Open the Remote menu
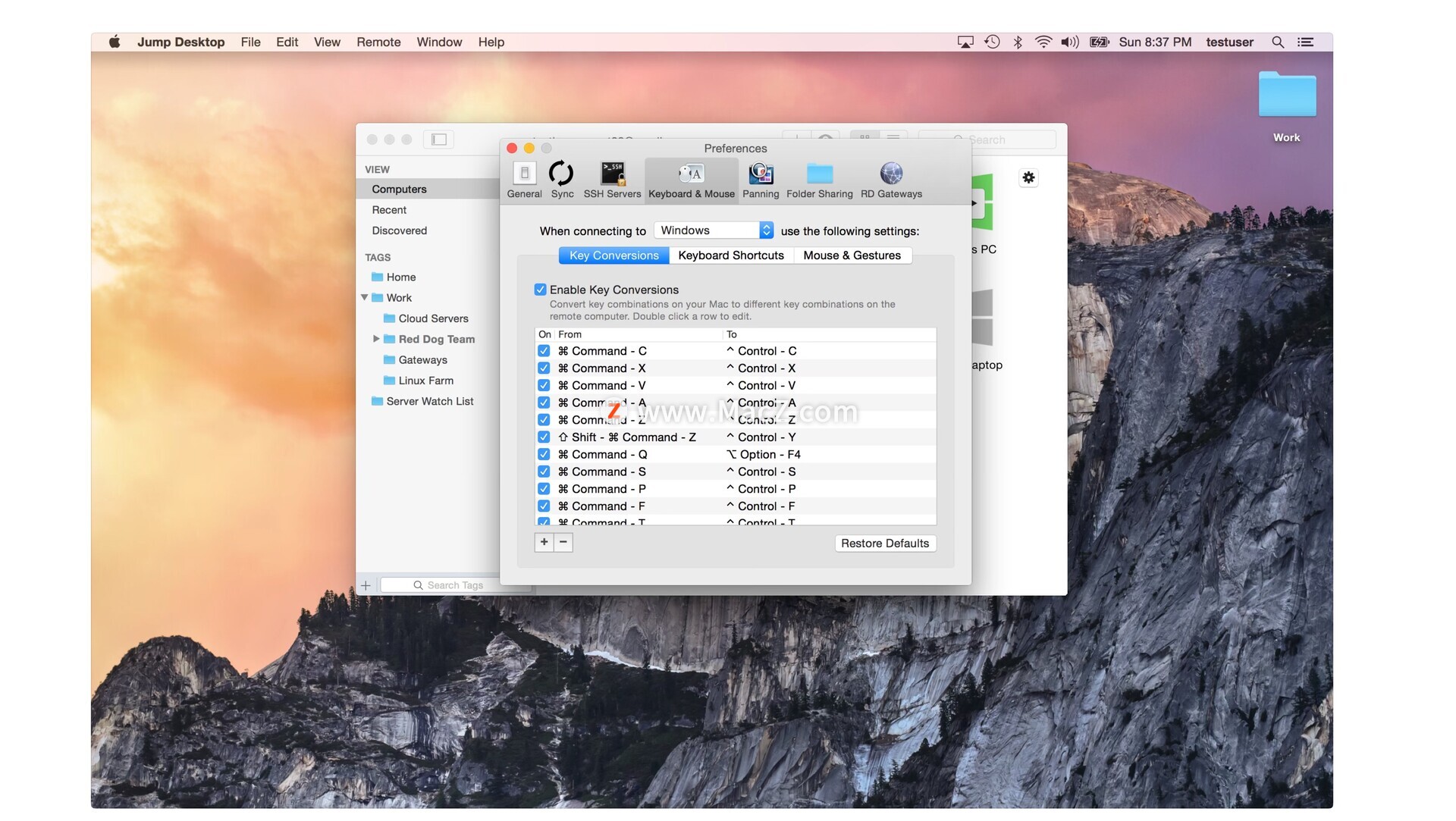The image size is (1456, 821). 378,42
